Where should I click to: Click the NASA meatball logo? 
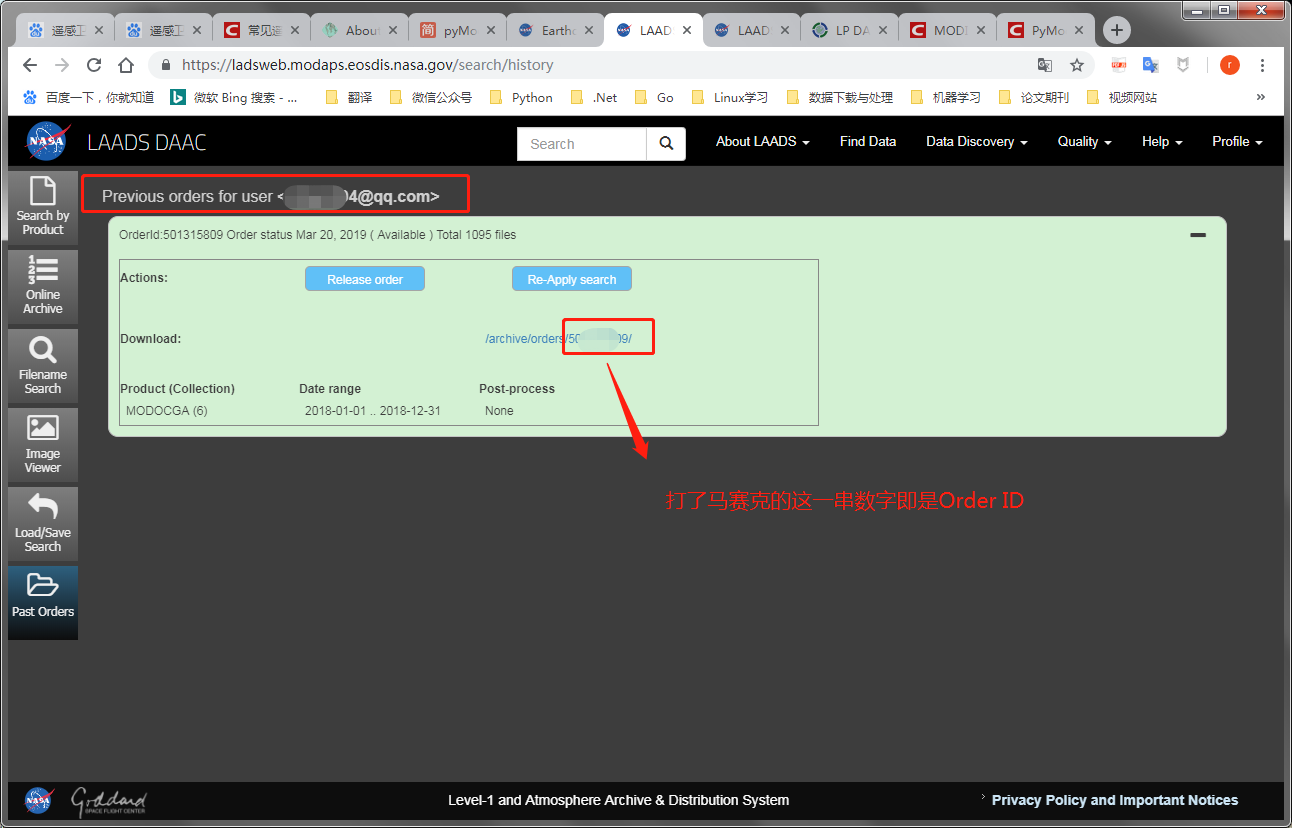(46, 140)
